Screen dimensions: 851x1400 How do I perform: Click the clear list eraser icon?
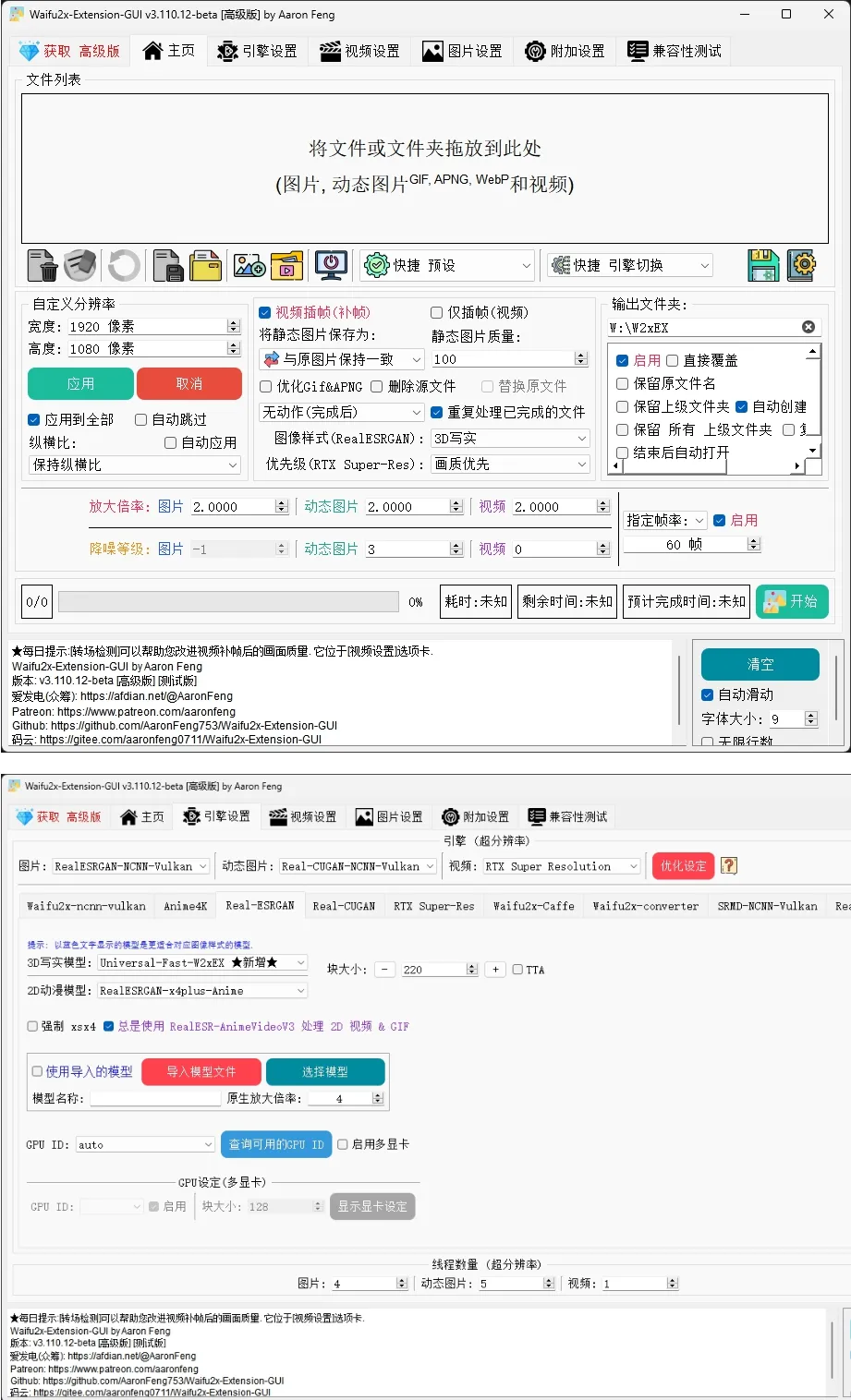click(x=79, y=266)
